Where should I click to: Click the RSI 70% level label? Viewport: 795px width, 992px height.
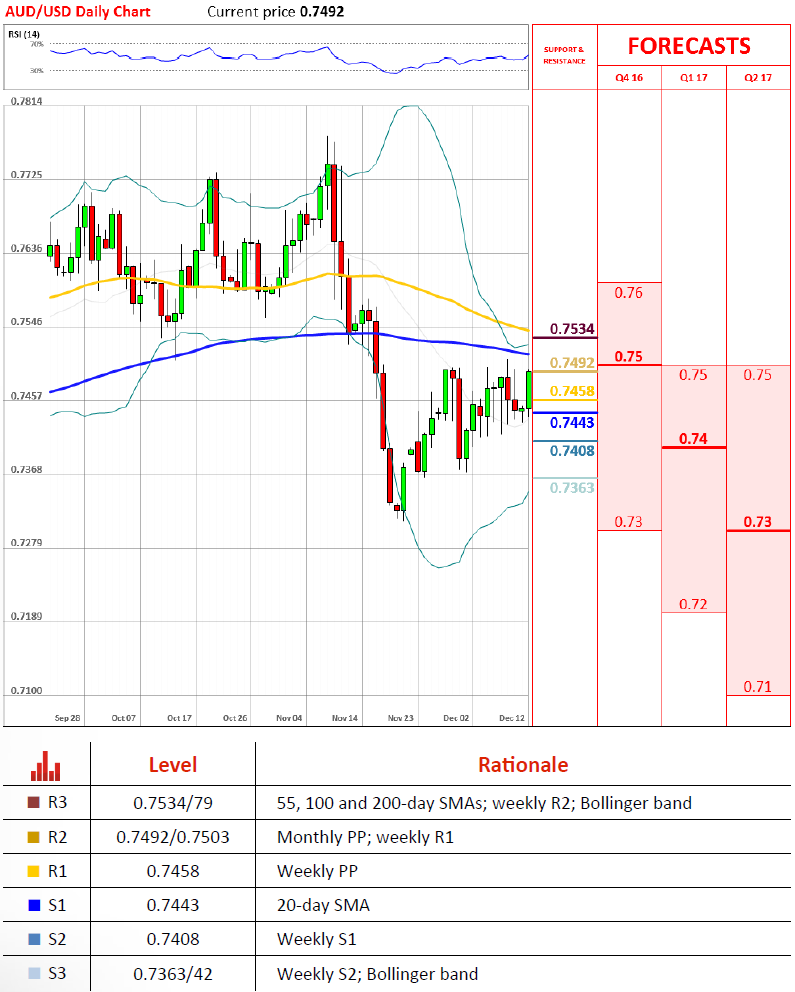point(37,44)
